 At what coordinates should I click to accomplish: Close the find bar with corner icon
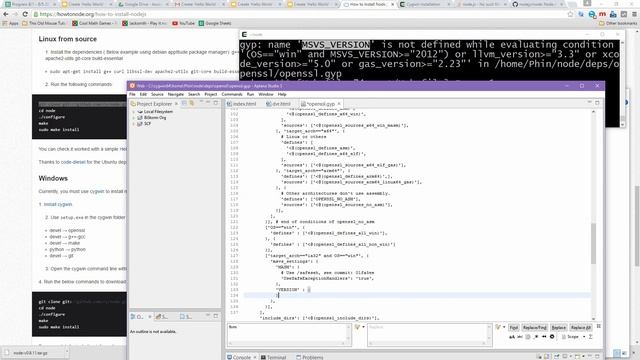(x=598, y=326)
